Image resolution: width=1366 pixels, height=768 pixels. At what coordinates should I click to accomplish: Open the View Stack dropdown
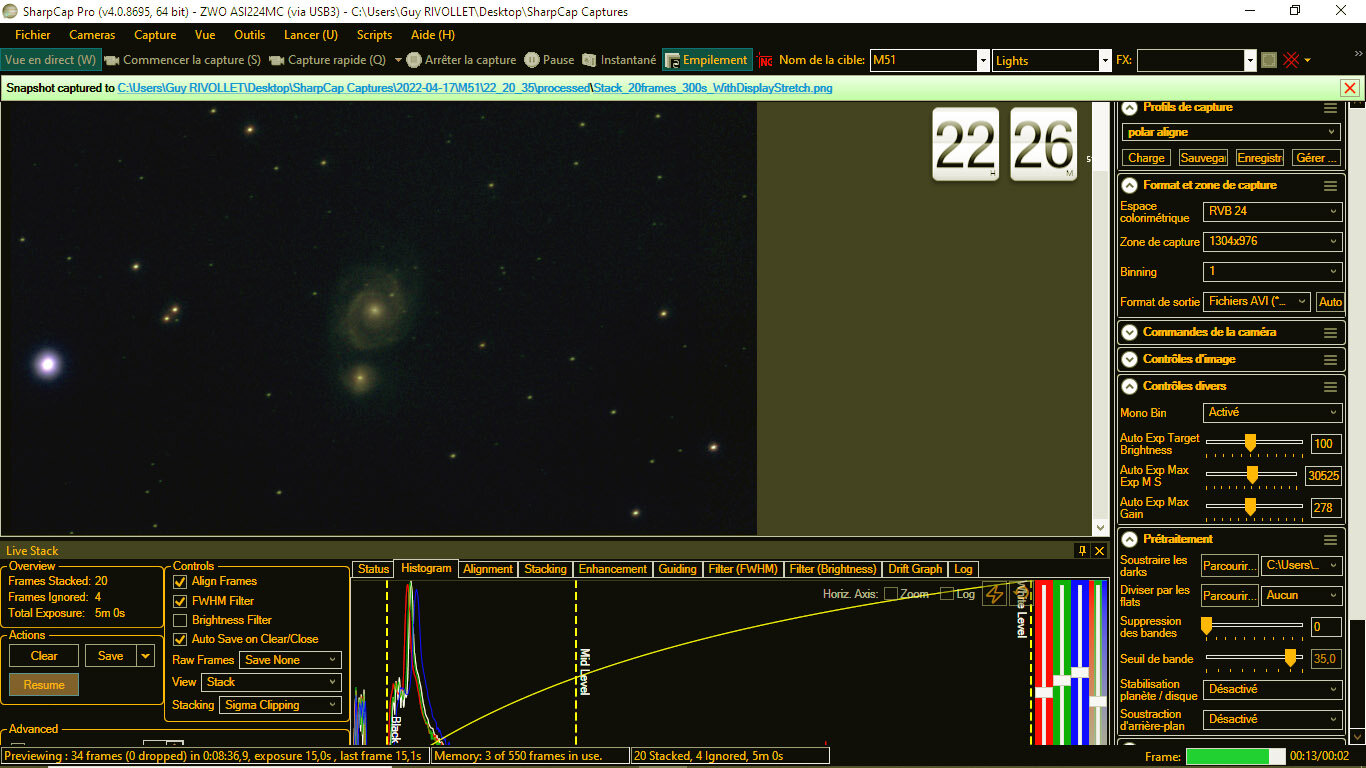(271, 682)
